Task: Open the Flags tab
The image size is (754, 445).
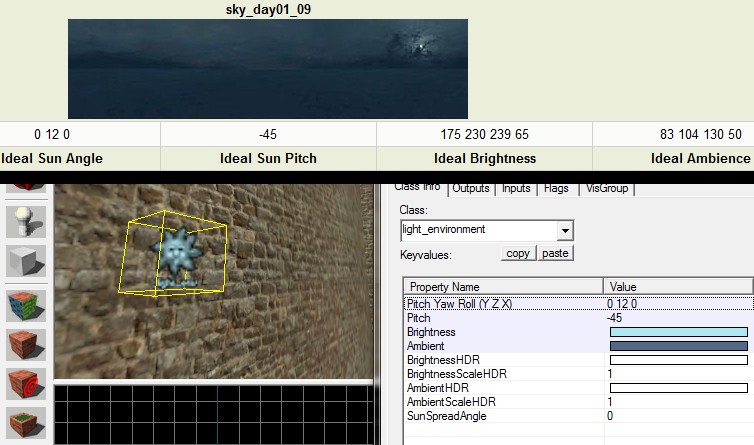Action: click(x=556, y=189)
